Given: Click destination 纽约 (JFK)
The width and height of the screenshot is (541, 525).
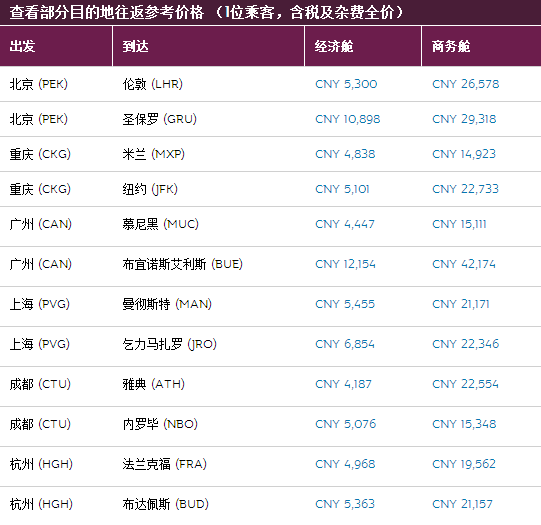Looking at the screenshot, I should coord(150,189).
